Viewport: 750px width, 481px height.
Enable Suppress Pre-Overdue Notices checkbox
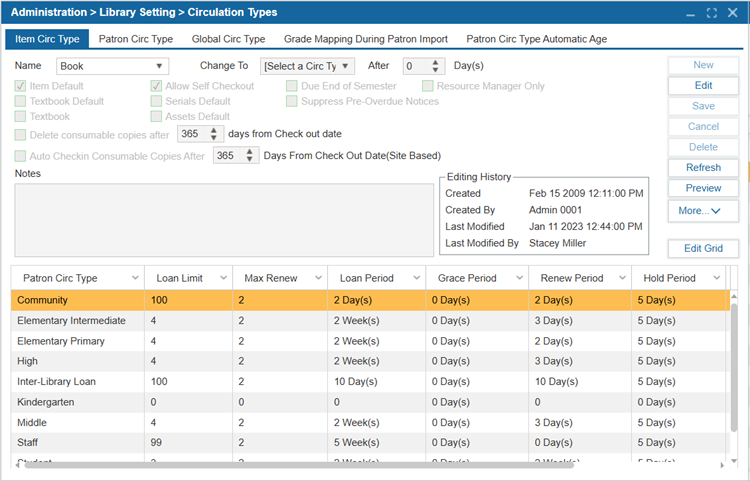point(292,101)
